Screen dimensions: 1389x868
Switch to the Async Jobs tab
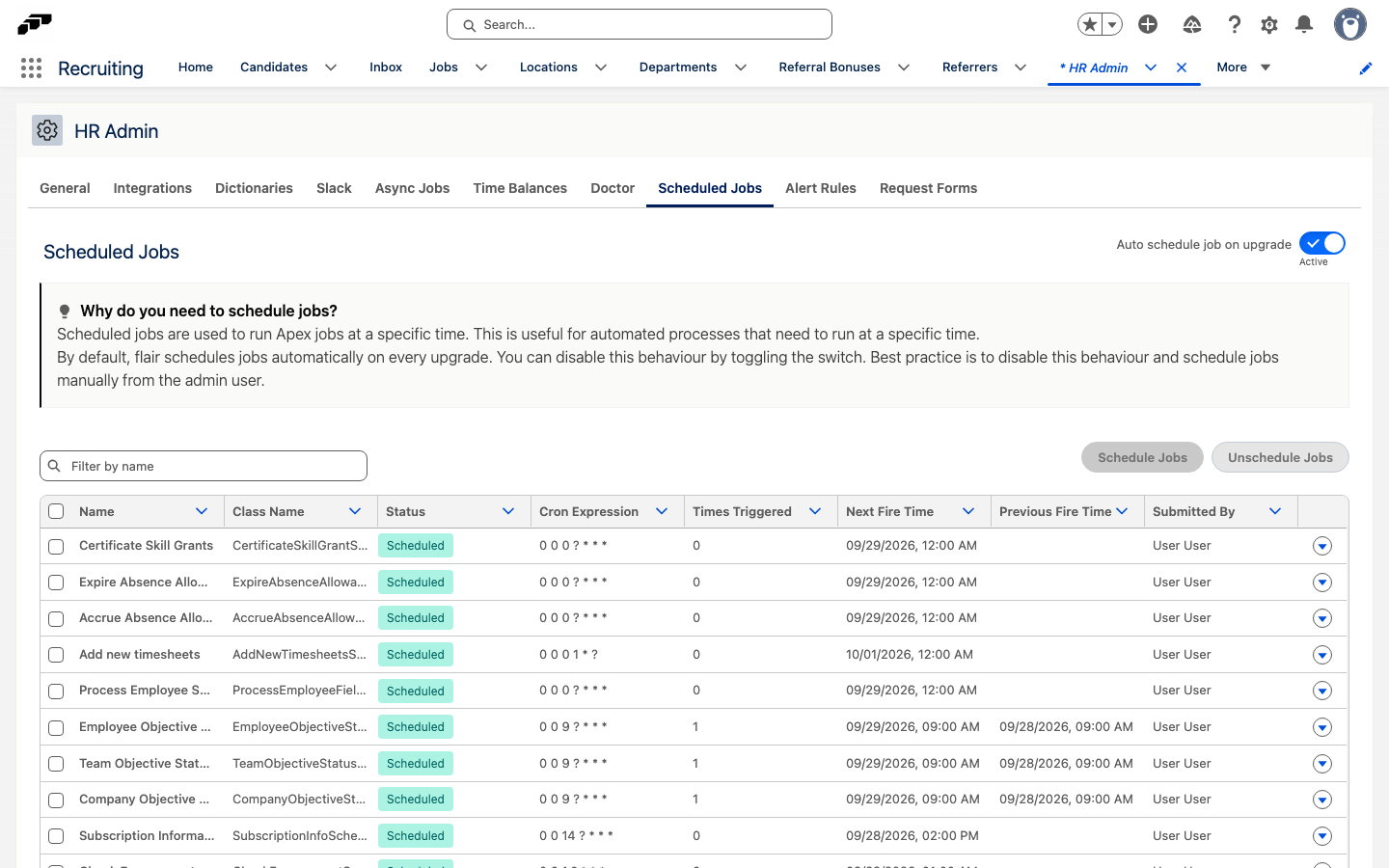[412, 188]
